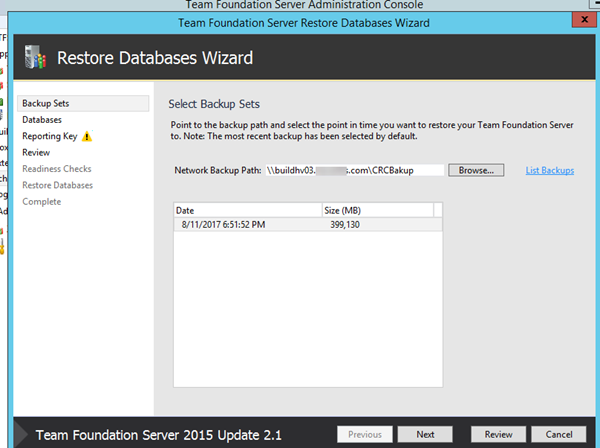600x448 pixels.
Task: Click the Network Backup Path input field
Action: click(354, 170)
